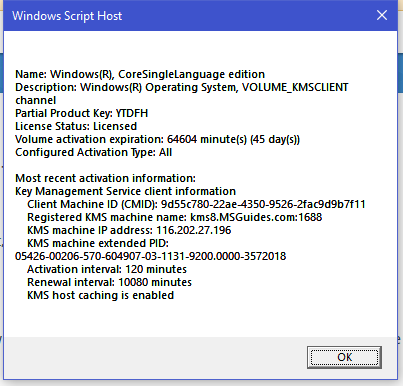Click the Configured Activation Type: All line
This screenshot has width=403, height=386.
point(93,152)
